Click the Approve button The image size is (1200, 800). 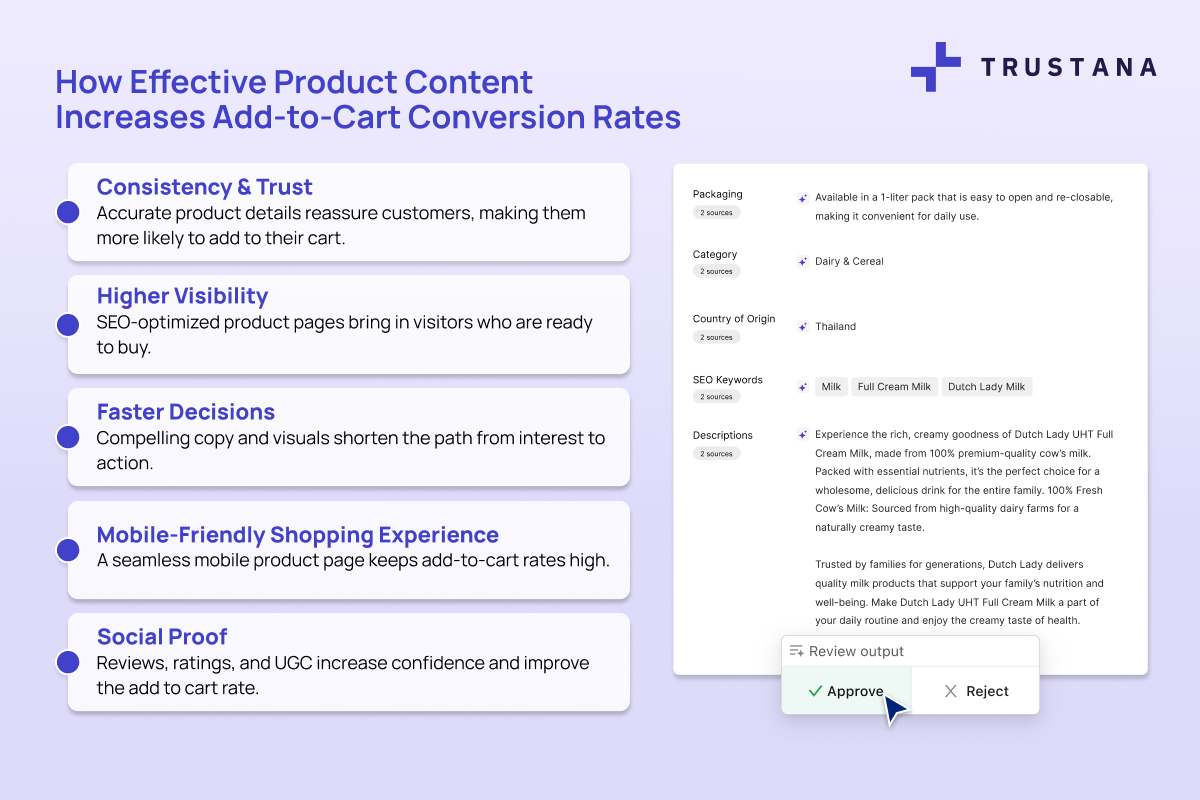846,691
